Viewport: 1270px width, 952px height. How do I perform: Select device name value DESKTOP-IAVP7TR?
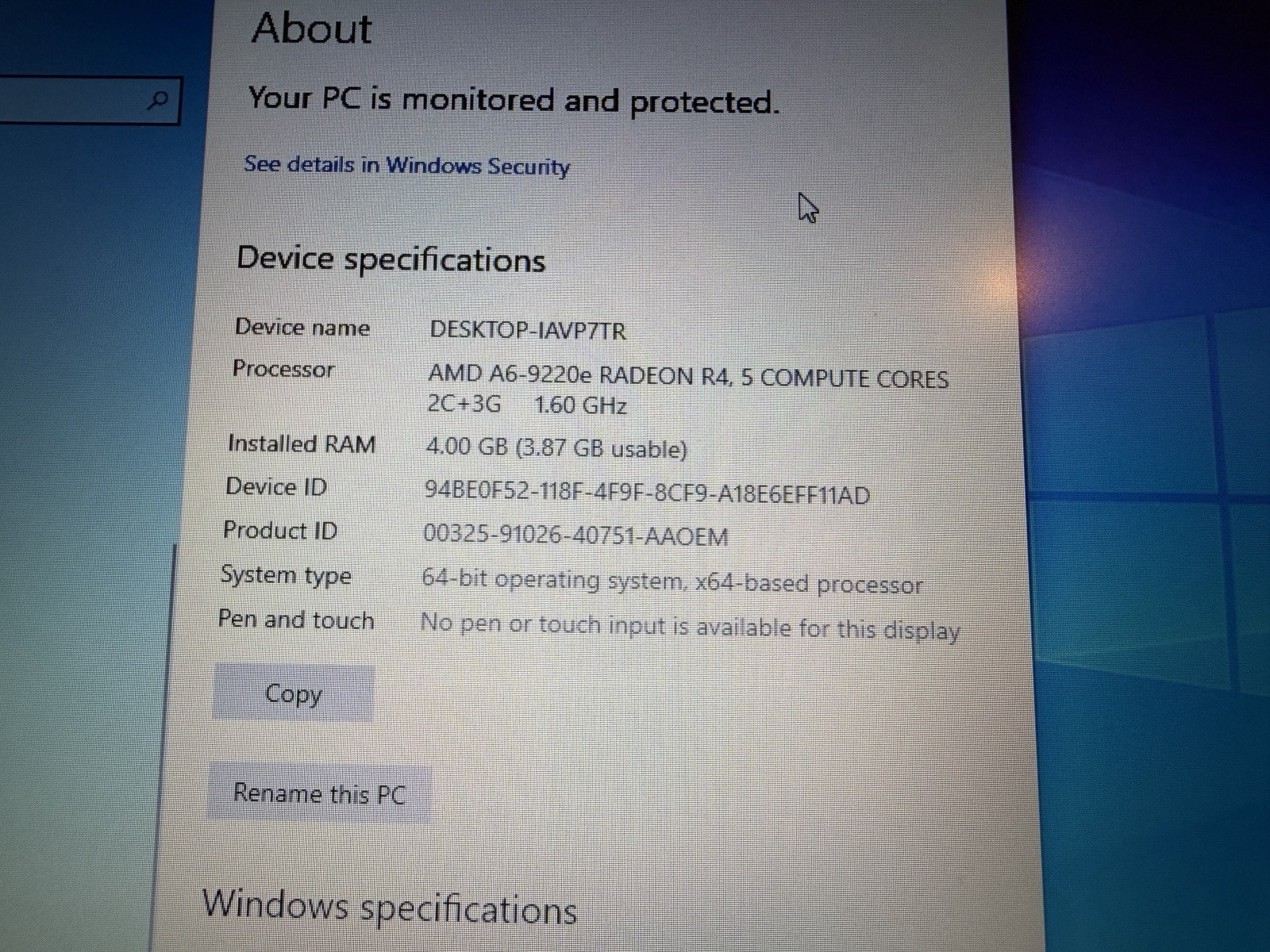[528, 329]
